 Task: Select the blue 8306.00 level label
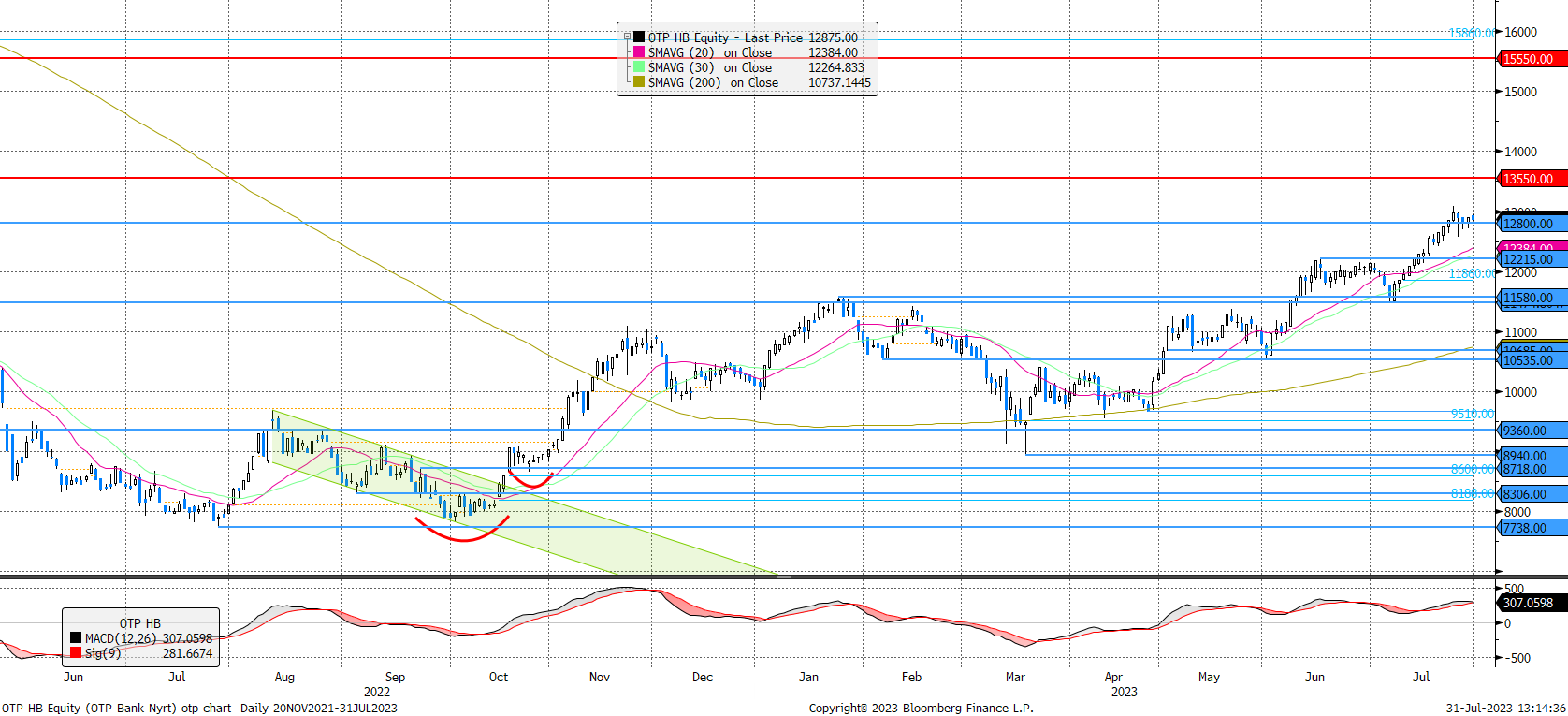1532,494
